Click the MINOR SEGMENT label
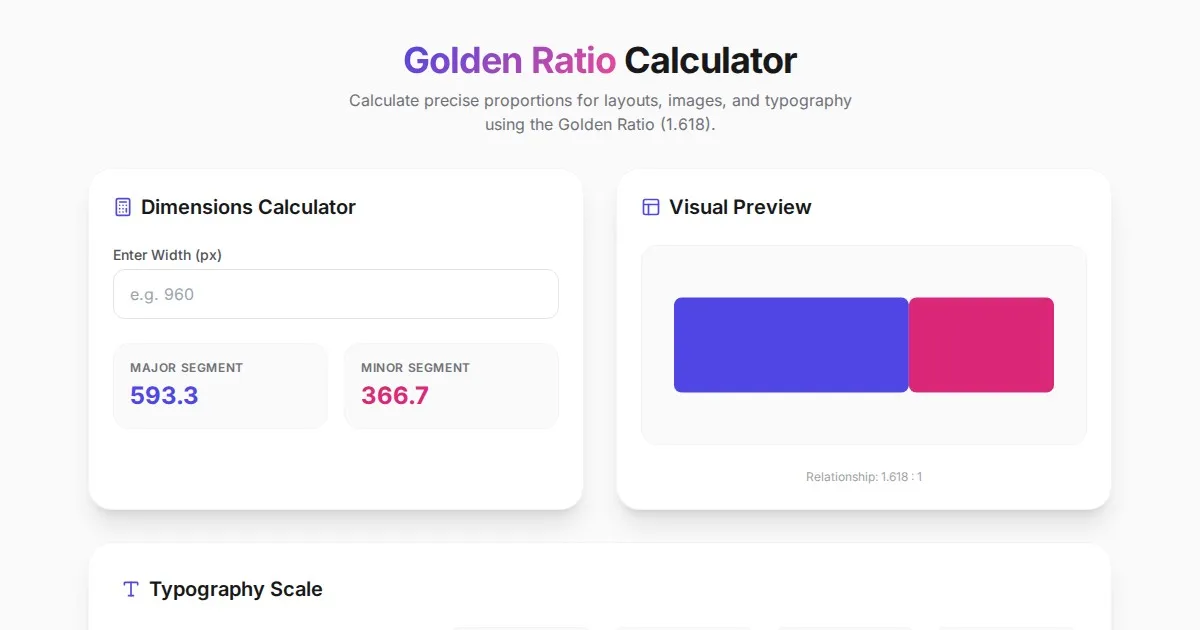 [415, 368]
